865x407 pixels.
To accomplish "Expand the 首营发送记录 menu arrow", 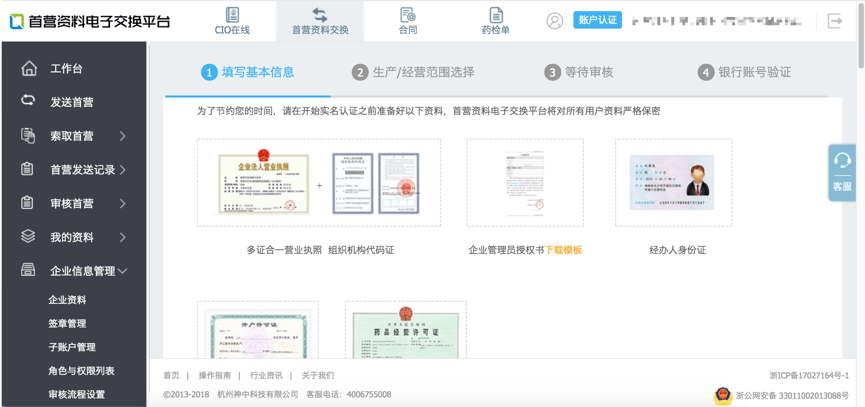I will tap(122, 170).
